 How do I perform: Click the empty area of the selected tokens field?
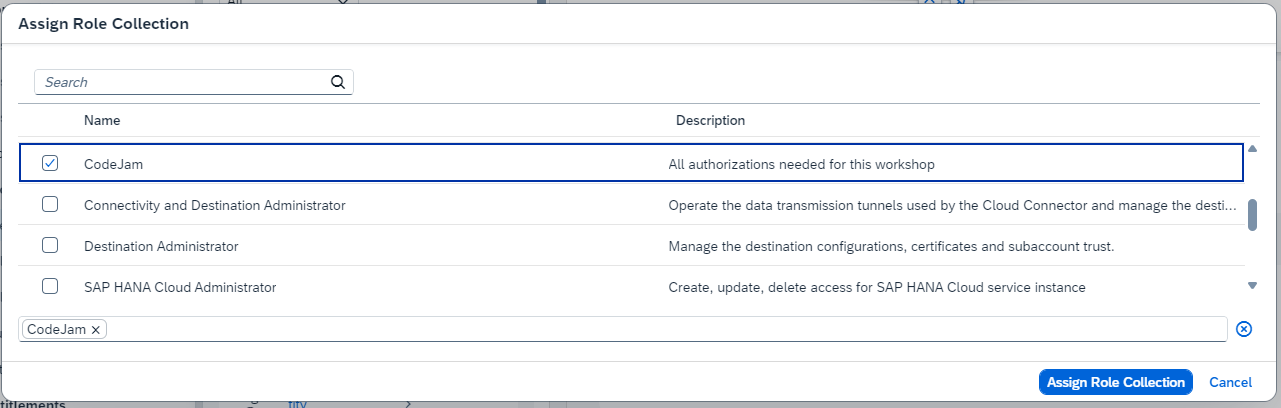[660, 329]
